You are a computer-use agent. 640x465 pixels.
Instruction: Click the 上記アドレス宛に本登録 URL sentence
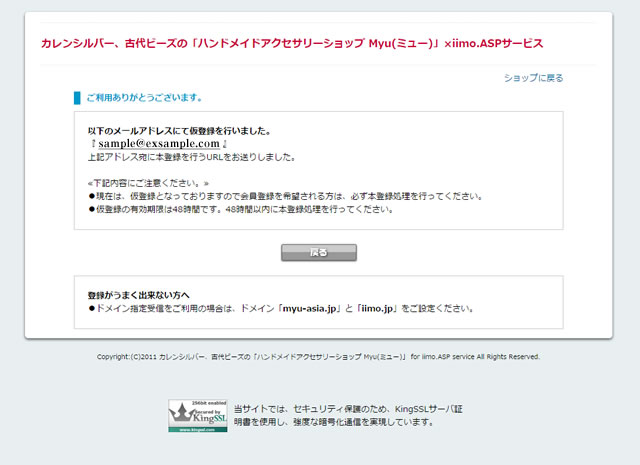(191, 157)
